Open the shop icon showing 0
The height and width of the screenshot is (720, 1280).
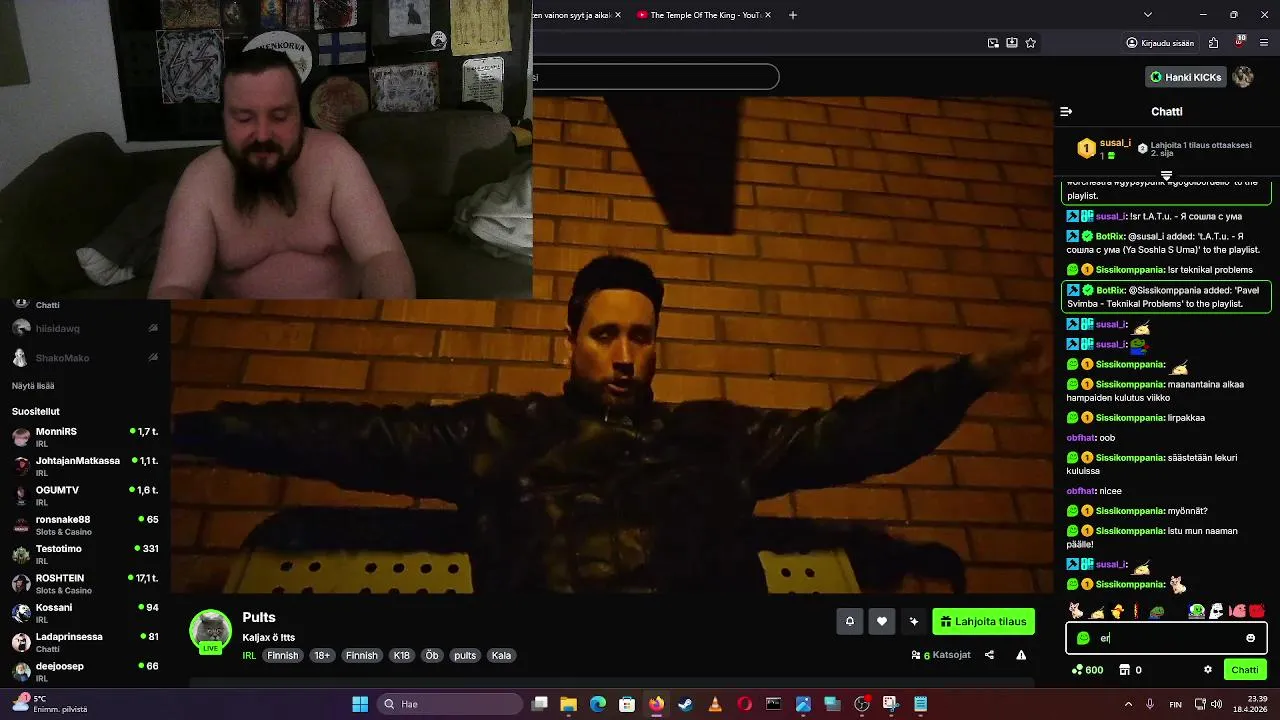[x=1130, y=670]
